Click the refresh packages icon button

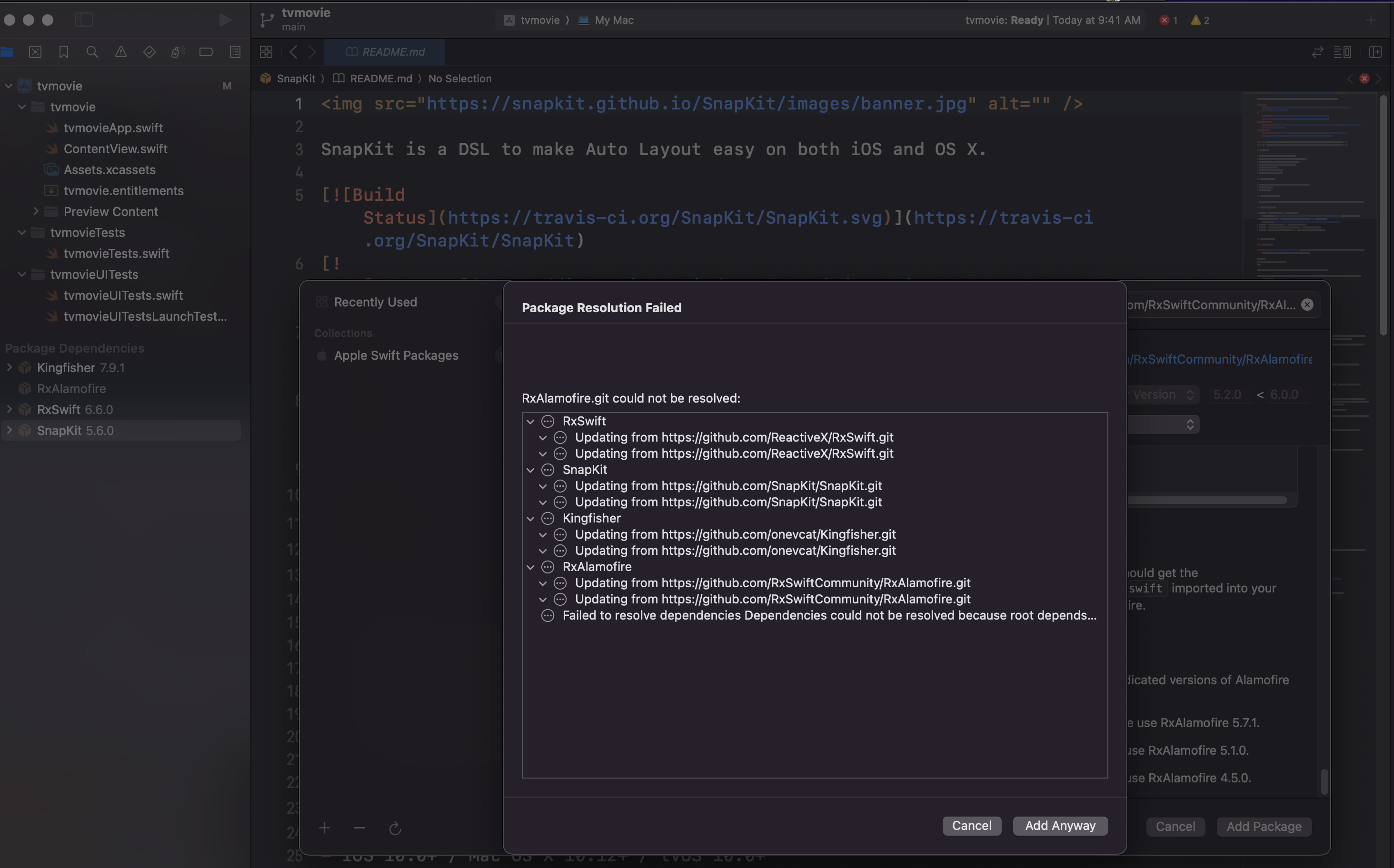395,828
